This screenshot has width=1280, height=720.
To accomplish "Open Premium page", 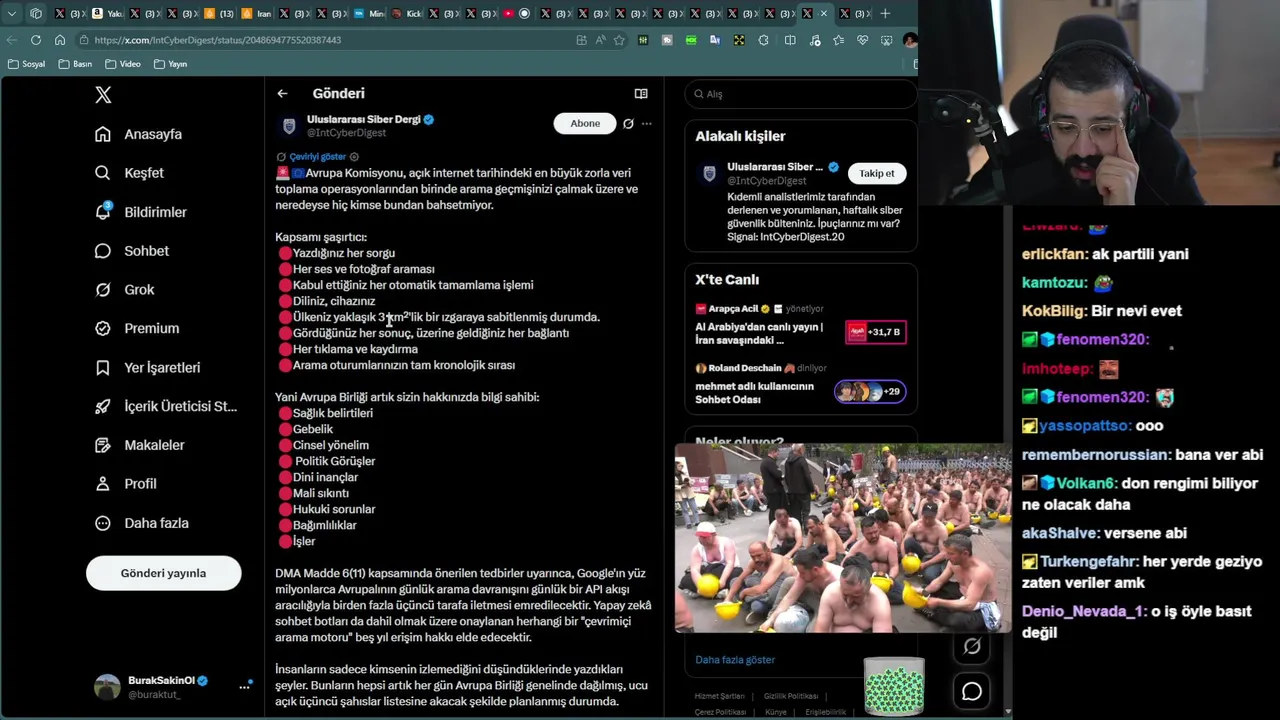I will click(x=137, y=328).
